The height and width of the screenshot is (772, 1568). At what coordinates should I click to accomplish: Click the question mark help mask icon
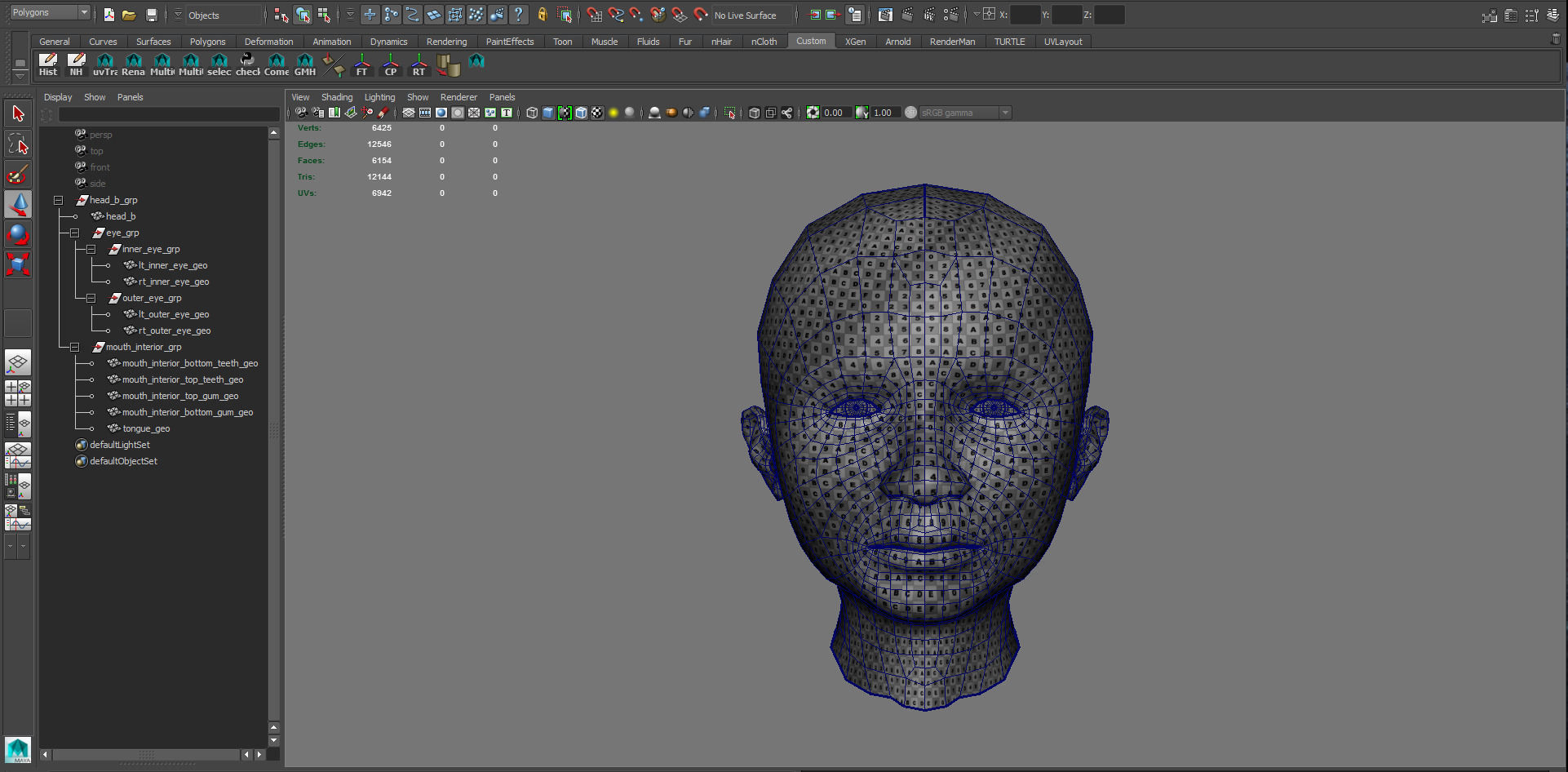[518, 15]
